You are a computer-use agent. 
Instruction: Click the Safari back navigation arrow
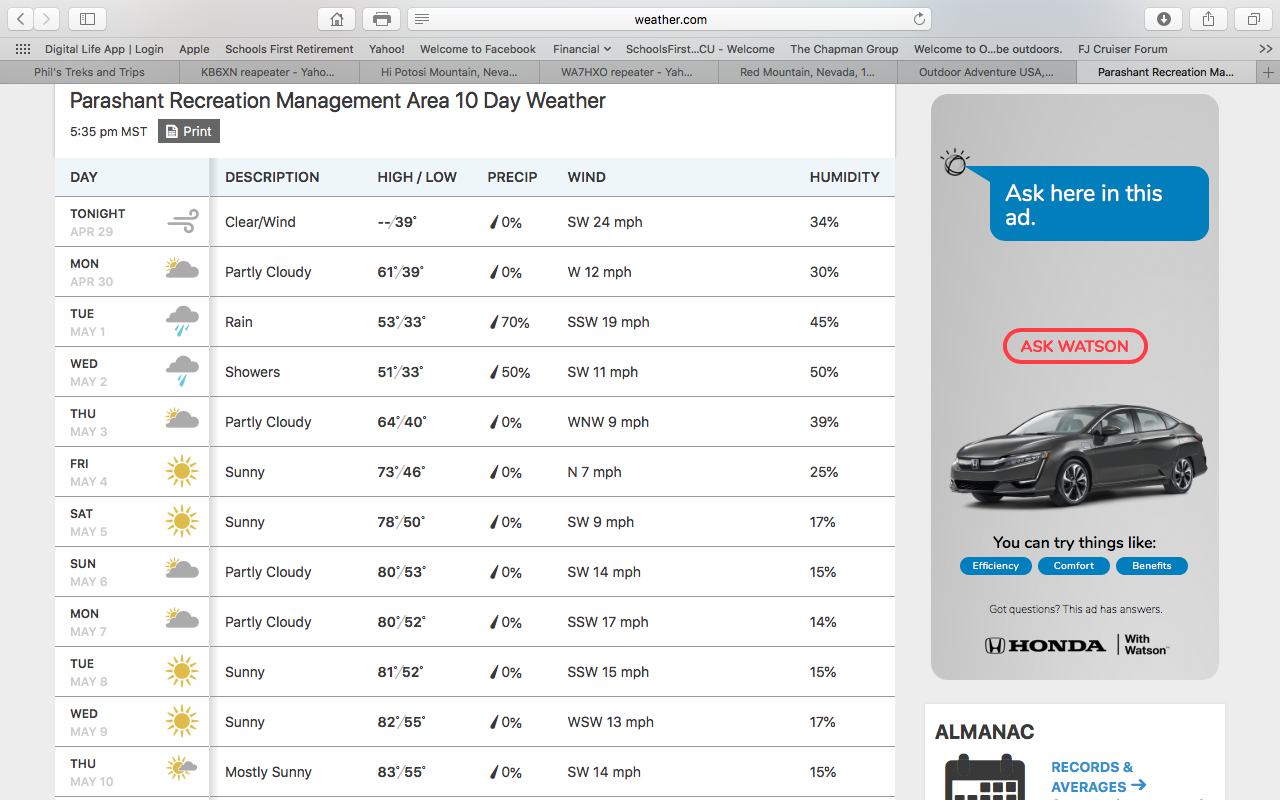point(21,19)
